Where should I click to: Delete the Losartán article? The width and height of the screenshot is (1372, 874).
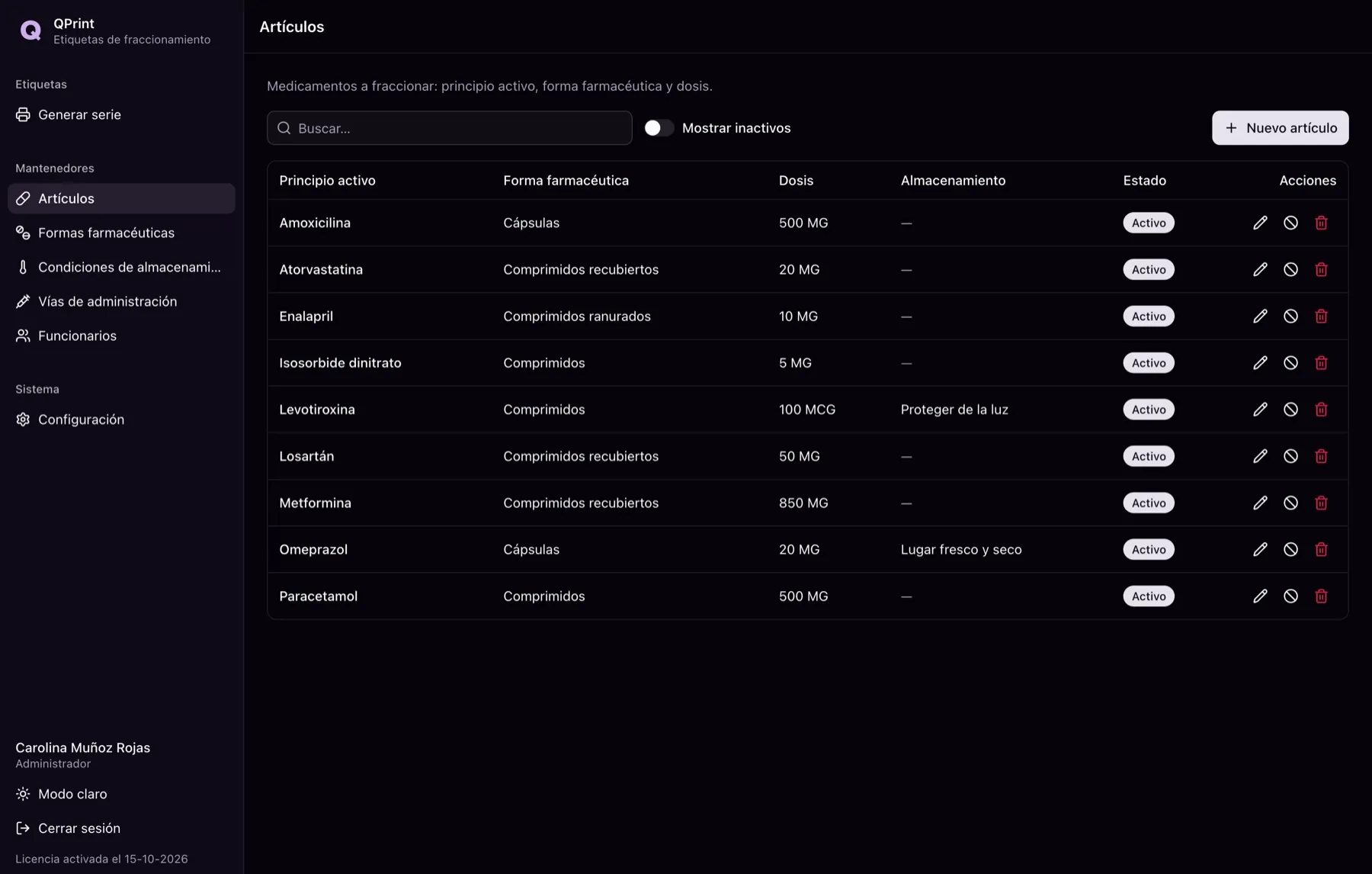point(1321,456)
